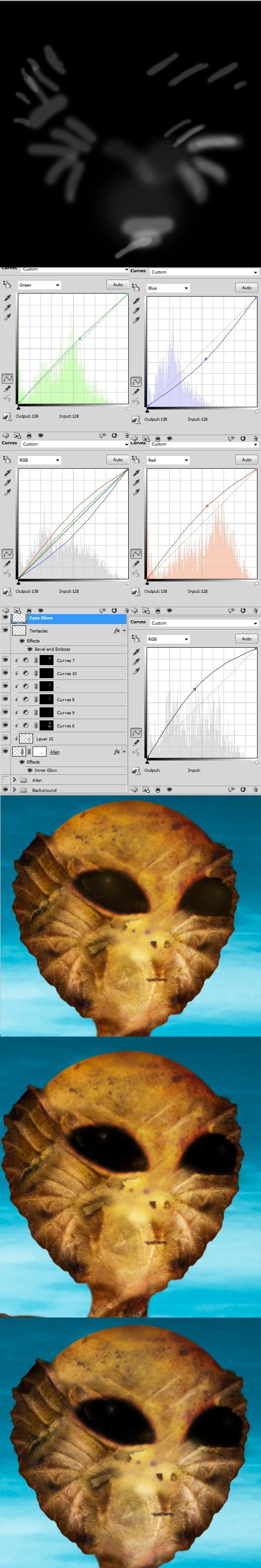Image resolution: width=261 pixels, height=1568 pixels.
Task: Open the Green channel dropdown
Action: 40,285
